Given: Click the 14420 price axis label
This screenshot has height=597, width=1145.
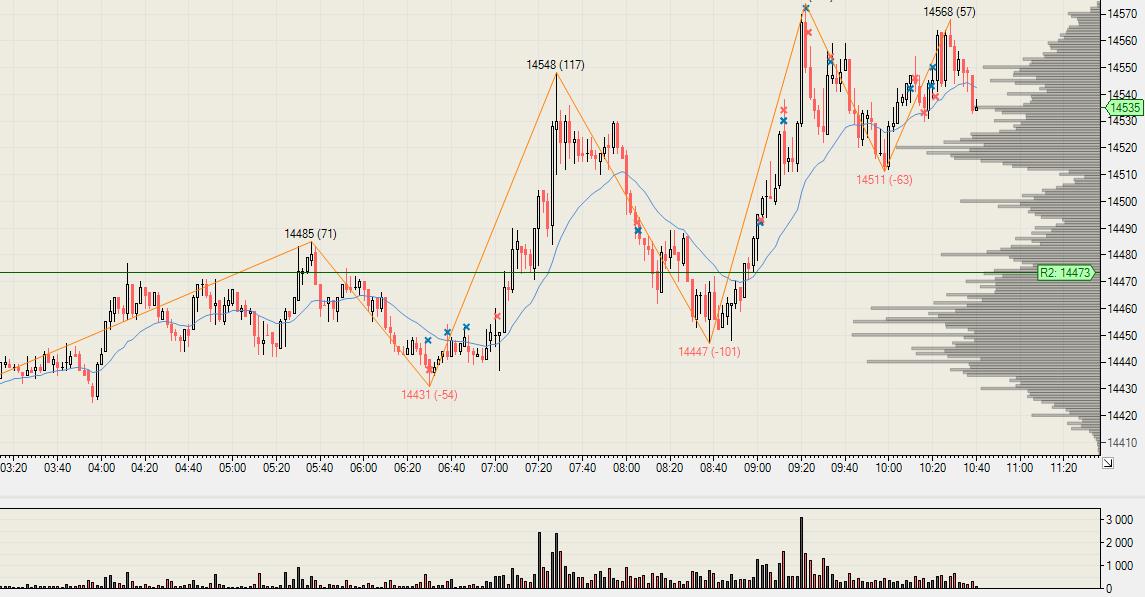Looking at the screenshot, I should coord(1123,416).
